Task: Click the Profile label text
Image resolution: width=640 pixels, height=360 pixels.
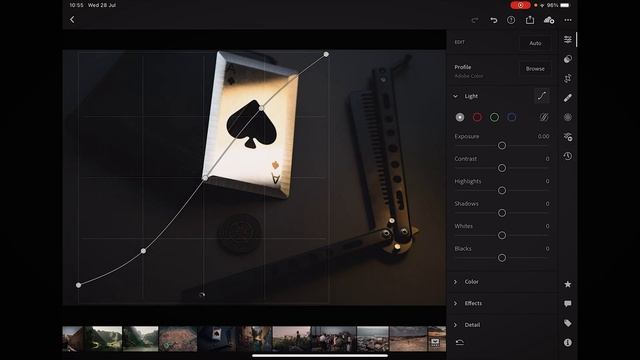Action: click(463, 67)
